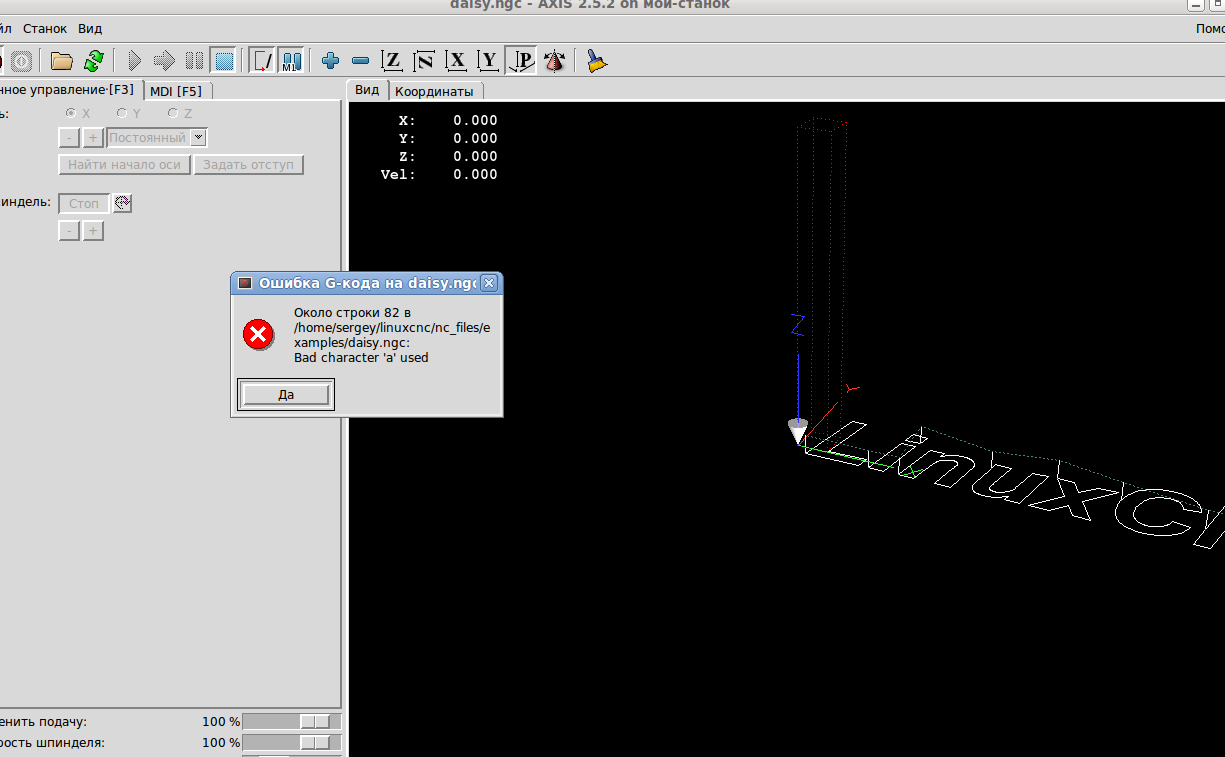Open the Координаты tab
Screen dimensions: 1225x757
(434, 91)
